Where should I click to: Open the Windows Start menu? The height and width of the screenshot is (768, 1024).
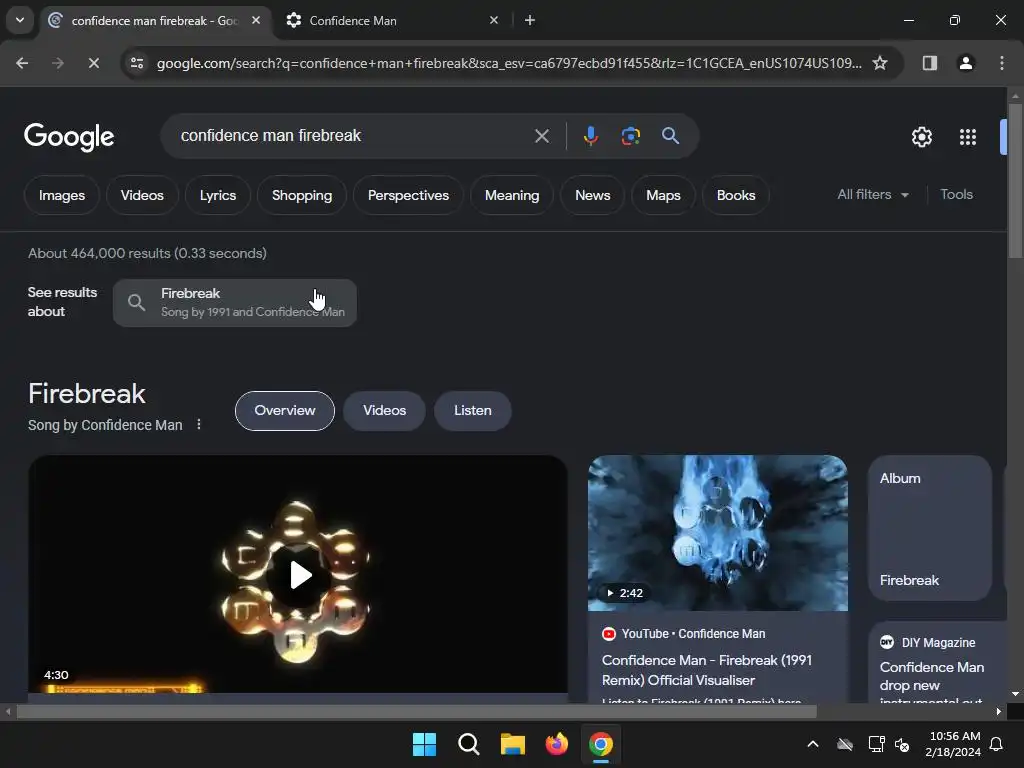click(x=424, y=744)
